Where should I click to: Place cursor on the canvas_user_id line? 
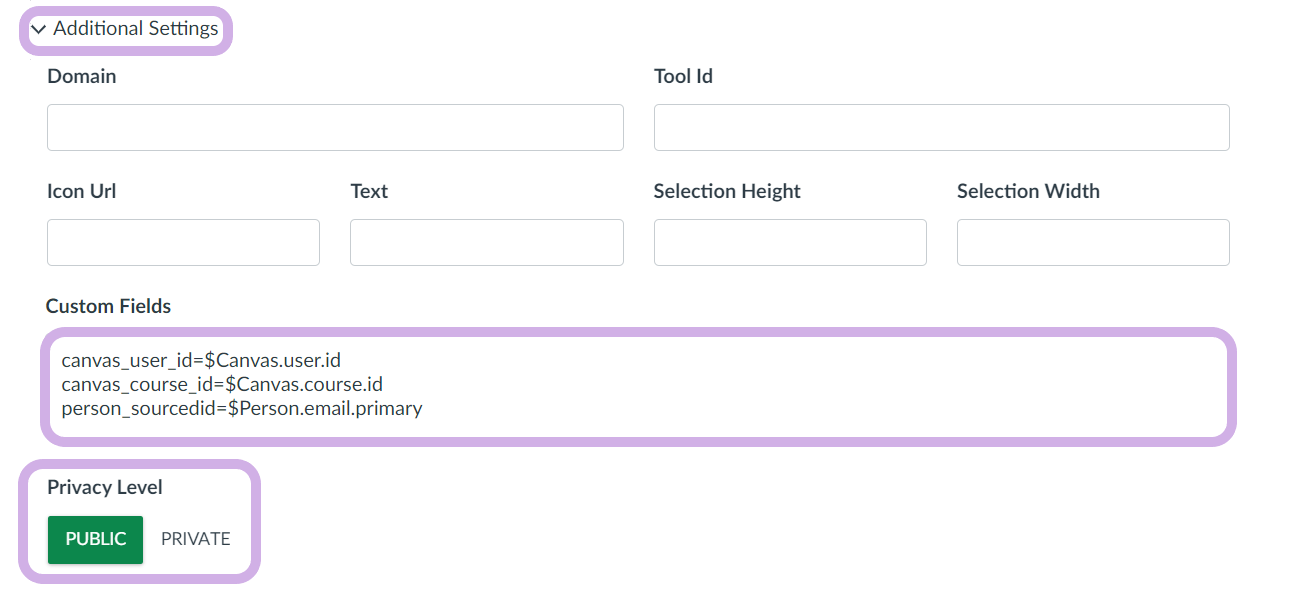(x=201, y=360)
